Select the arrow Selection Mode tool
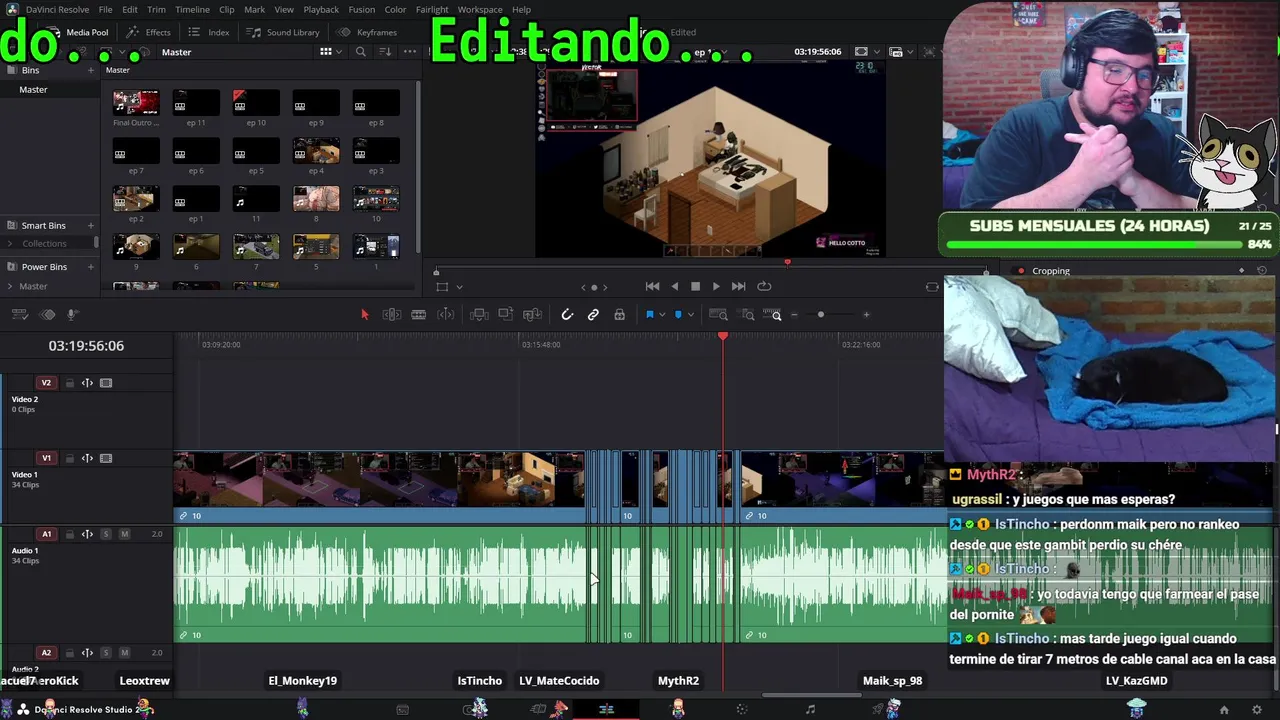This screenshot has height=720, width=1280. [364, 315]
